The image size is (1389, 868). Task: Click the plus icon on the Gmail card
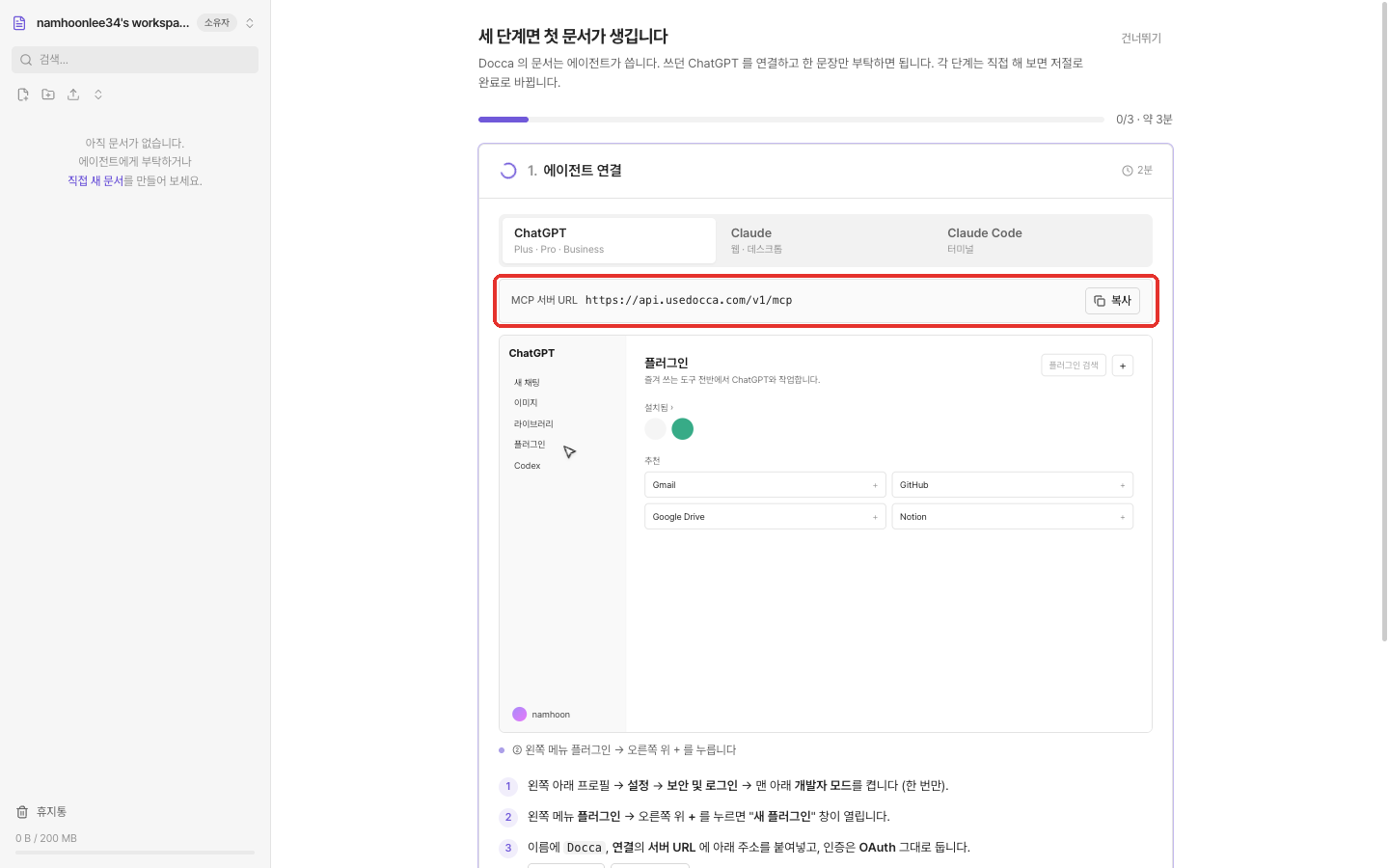tap(875, 485)
